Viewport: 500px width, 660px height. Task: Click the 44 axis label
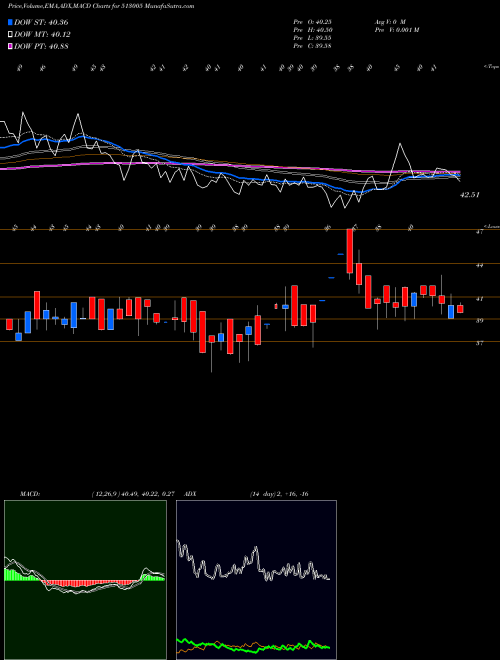tap(479, 266)
